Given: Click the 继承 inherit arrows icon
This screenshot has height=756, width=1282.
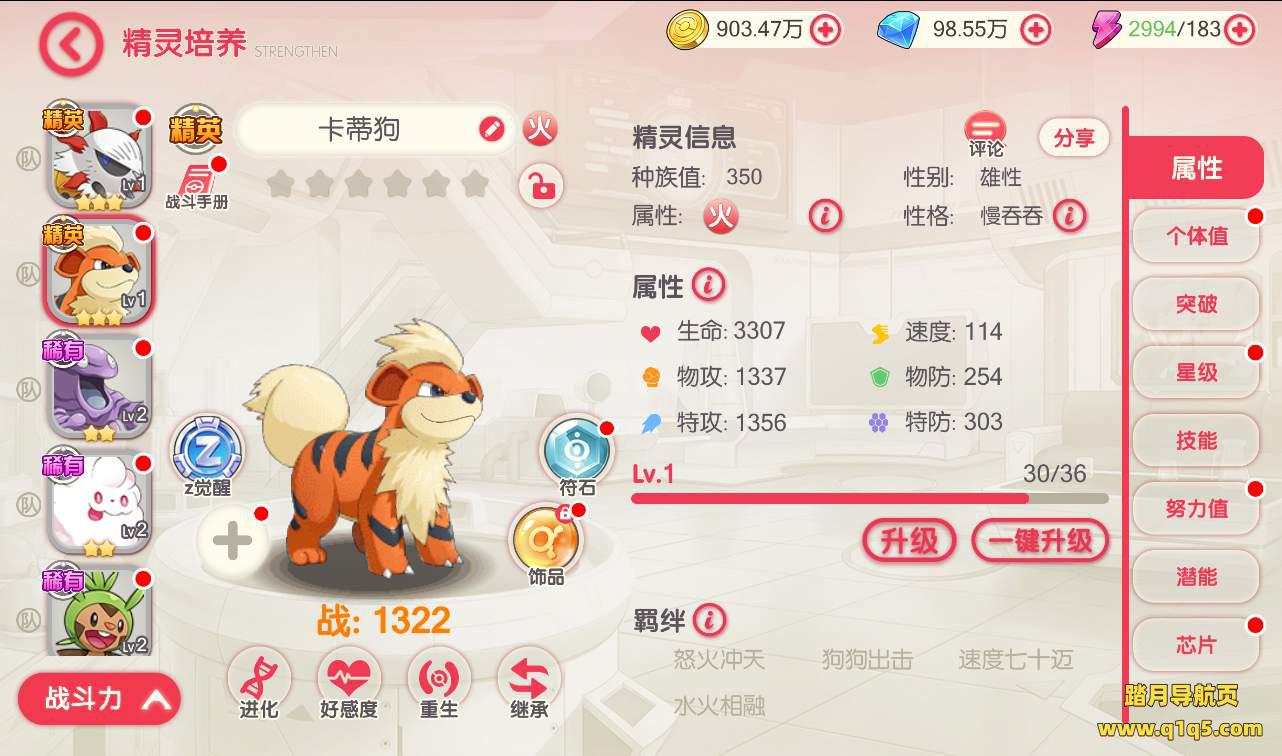Looking at the screenshot, I should (x=529, y=679).
